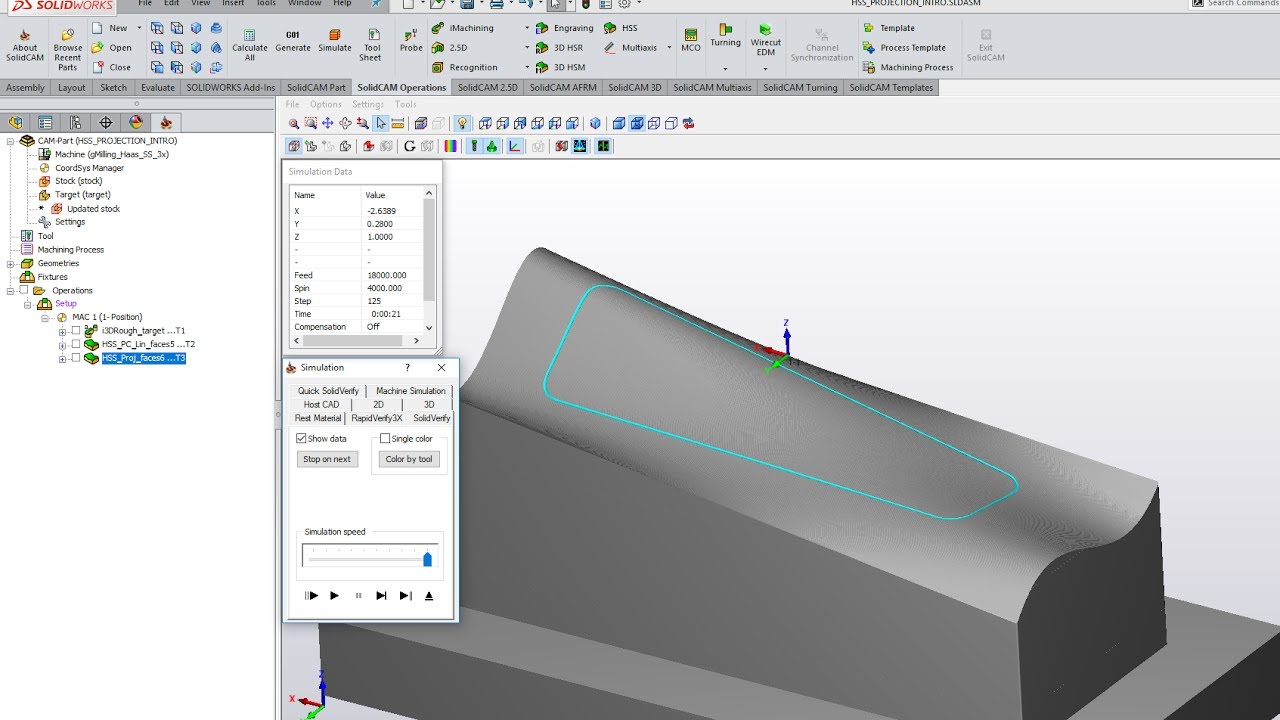Enable the Single color checkbox

pyautogui.click(x=385, y=438)
